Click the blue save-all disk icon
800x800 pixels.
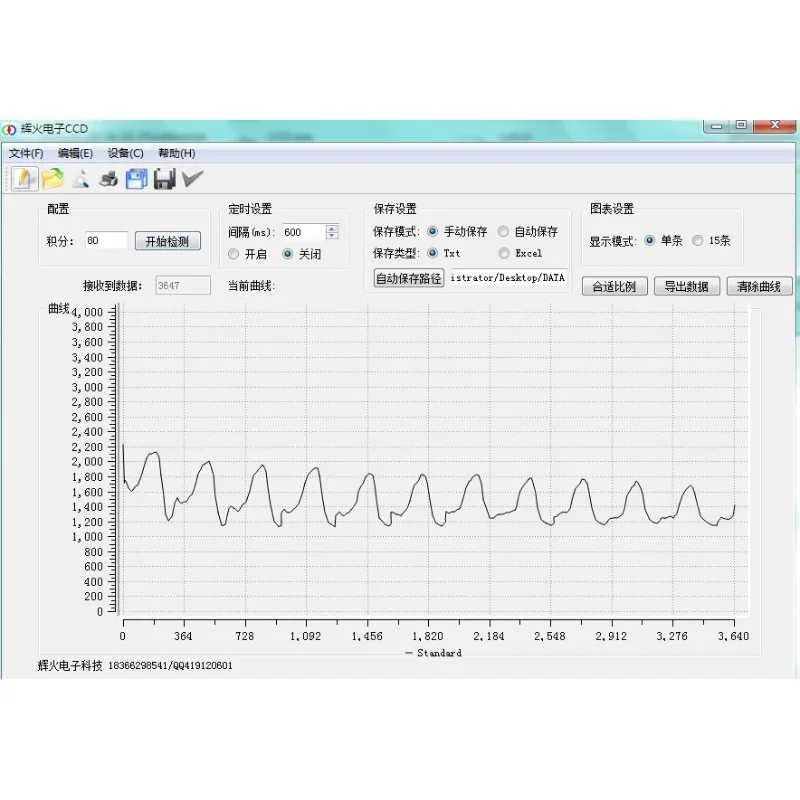[136, 179]
